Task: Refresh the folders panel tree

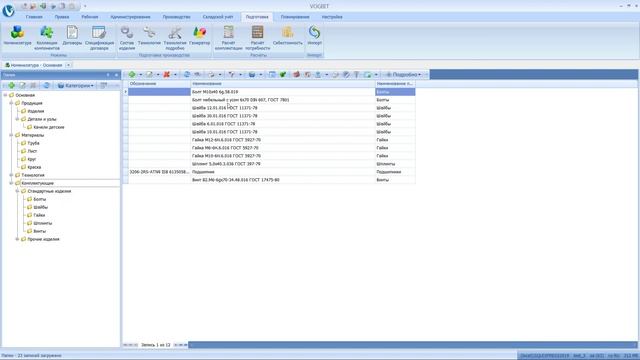Action: tap(46, 85)
